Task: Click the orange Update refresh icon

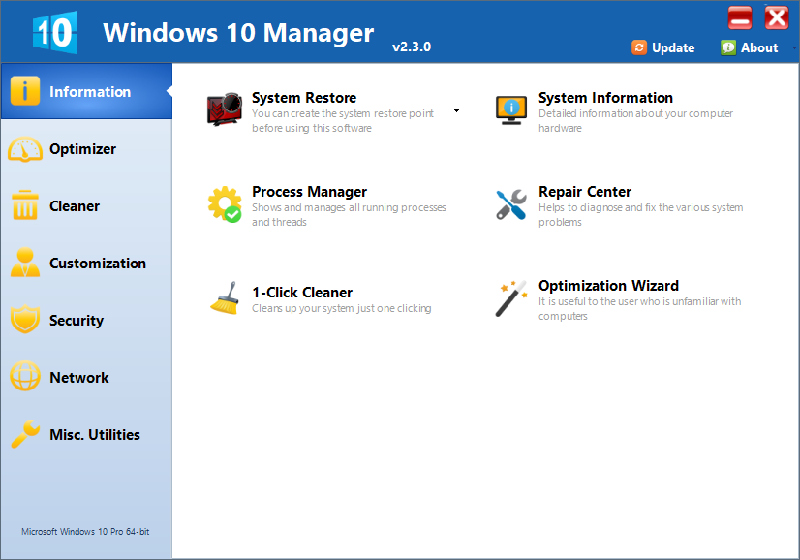Action: point(639,47)
